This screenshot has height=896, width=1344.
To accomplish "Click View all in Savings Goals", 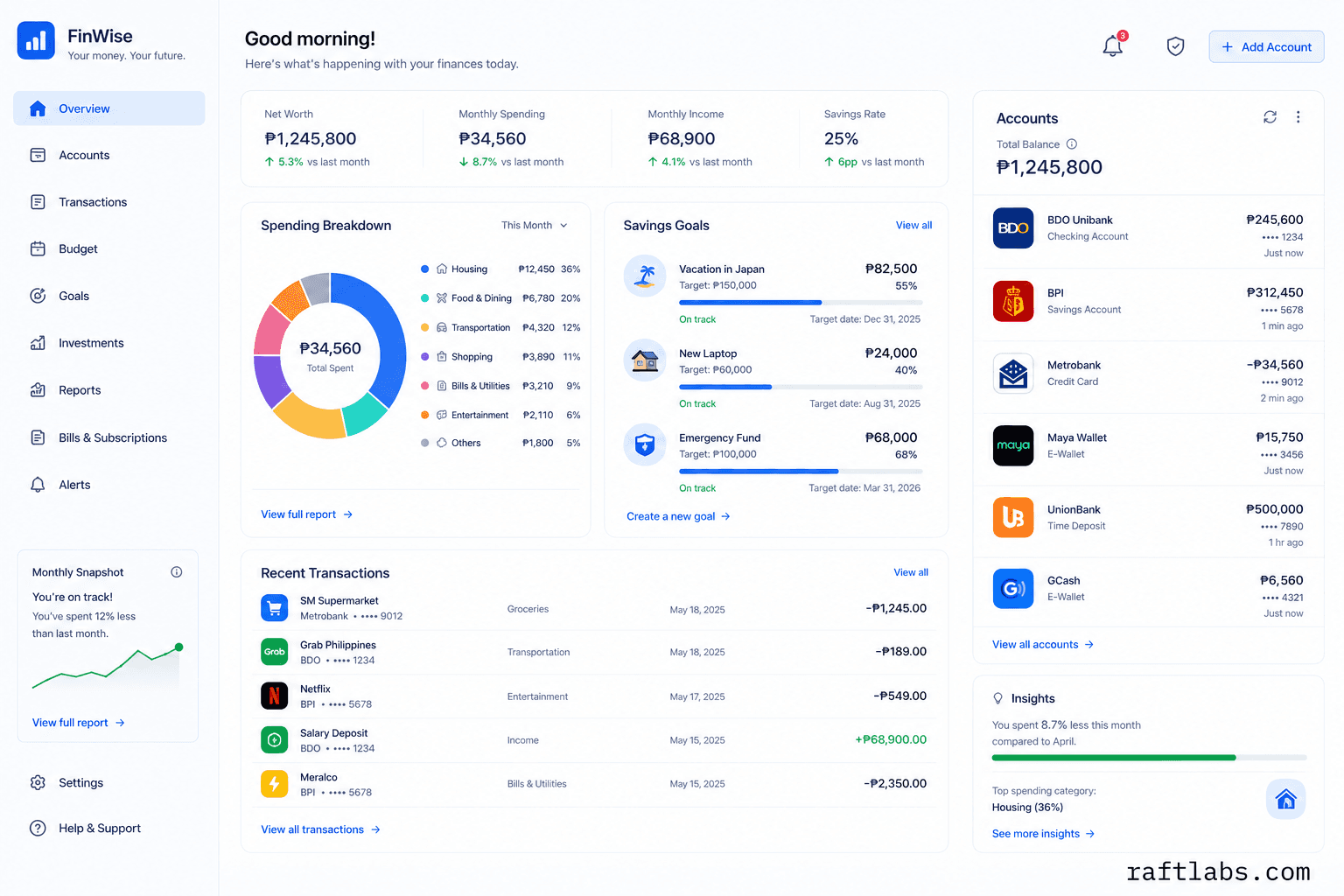I will pyautogui.click(x=913, y=226).
